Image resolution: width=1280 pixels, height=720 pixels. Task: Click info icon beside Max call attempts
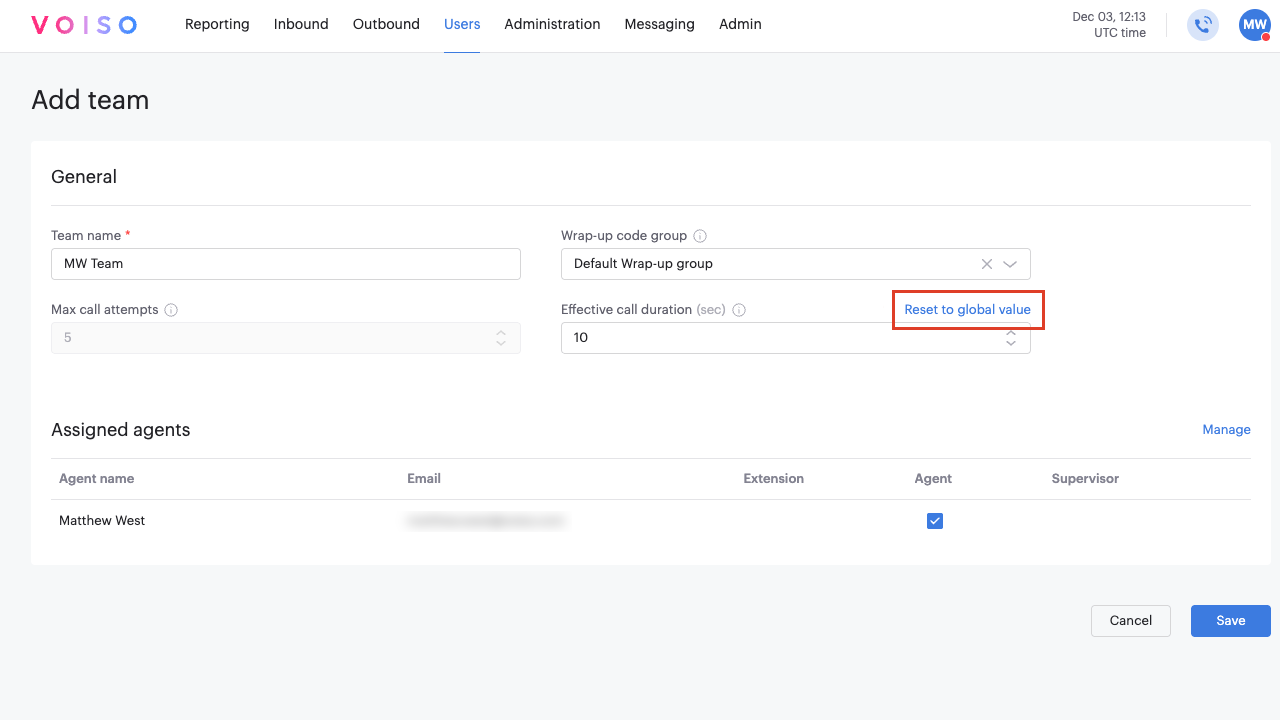tap(171, 310)
